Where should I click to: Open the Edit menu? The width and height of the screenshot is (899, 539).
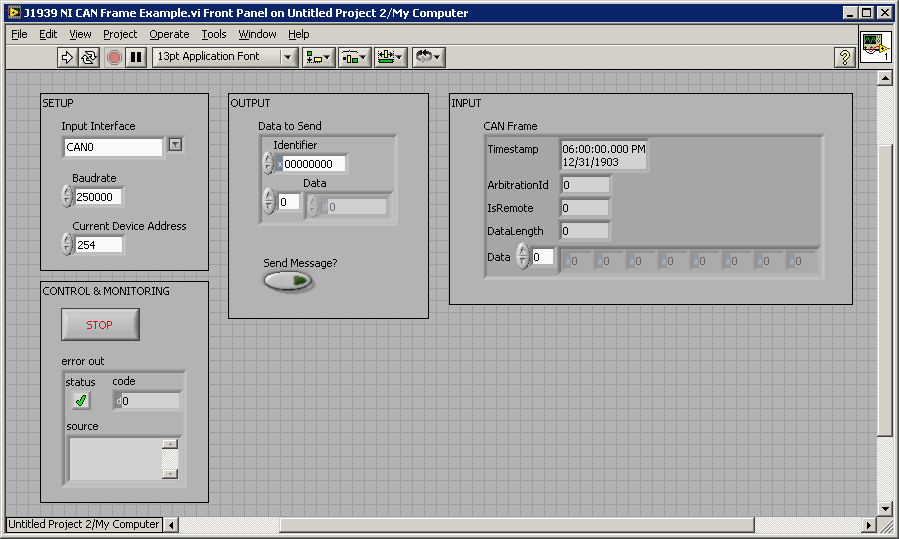coord(48,34)
